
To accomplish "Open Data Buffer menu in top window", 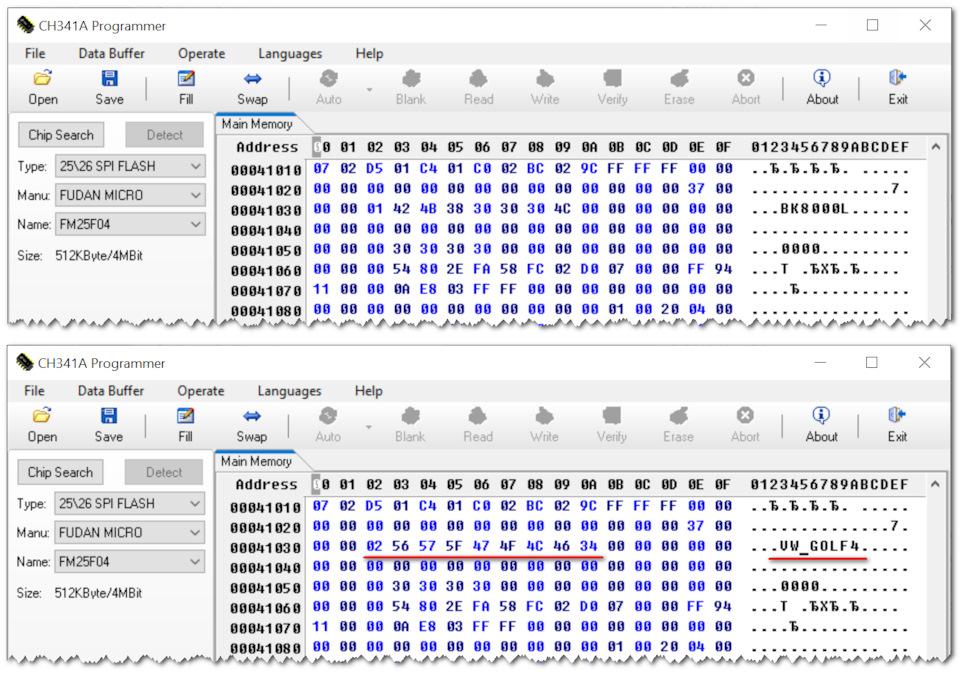I will [x=111, y=53].
